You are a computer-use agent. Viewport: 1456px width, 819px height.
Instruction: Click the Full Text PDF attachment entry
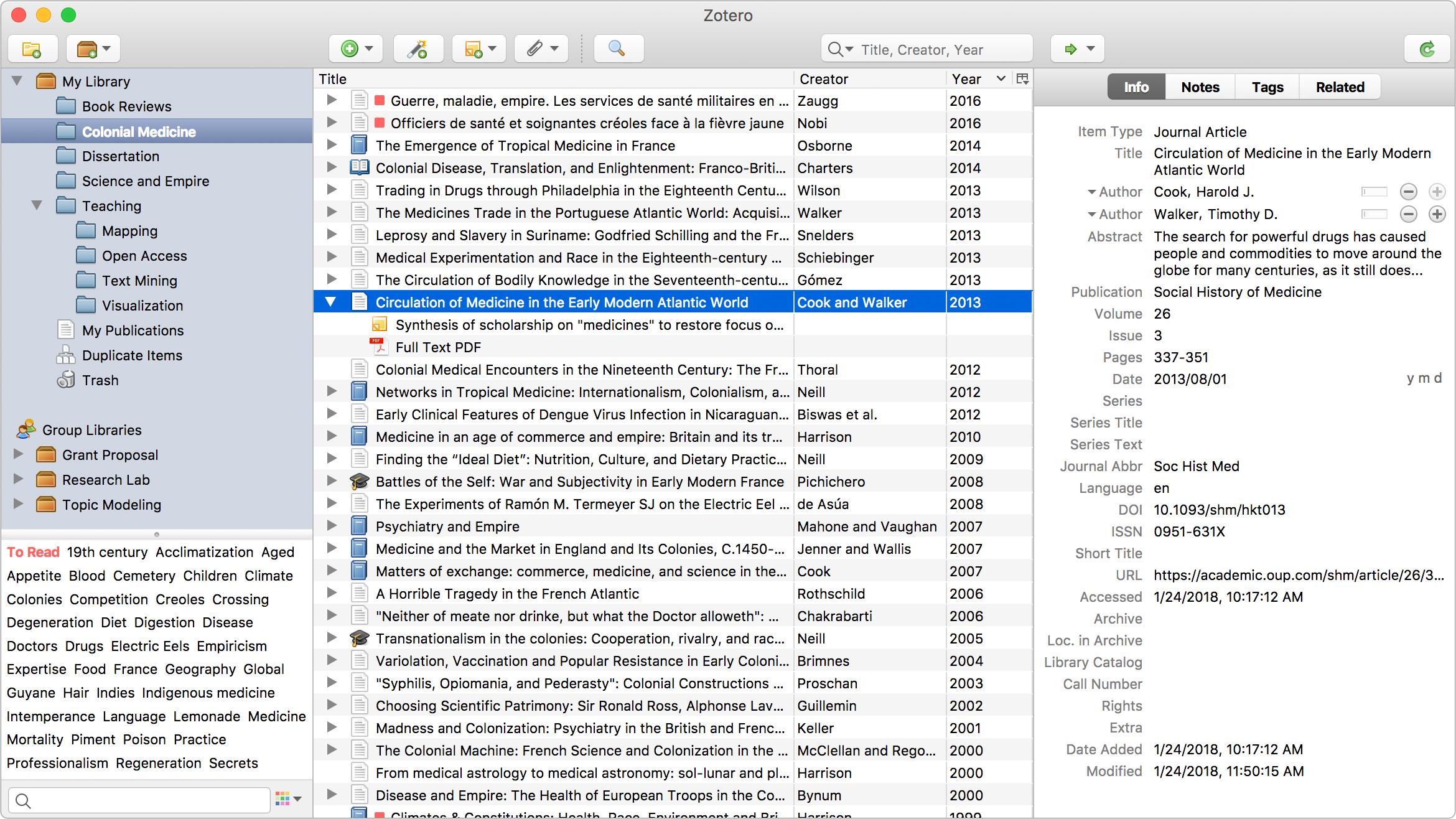(x=440, y=346)
